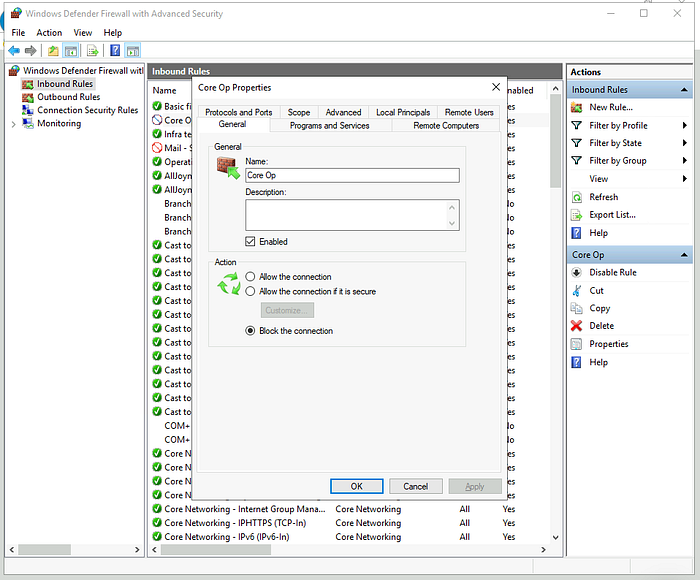Select Outbound Rules in the tree
This screenshot has height=580, width=700.
click(68, 97)
